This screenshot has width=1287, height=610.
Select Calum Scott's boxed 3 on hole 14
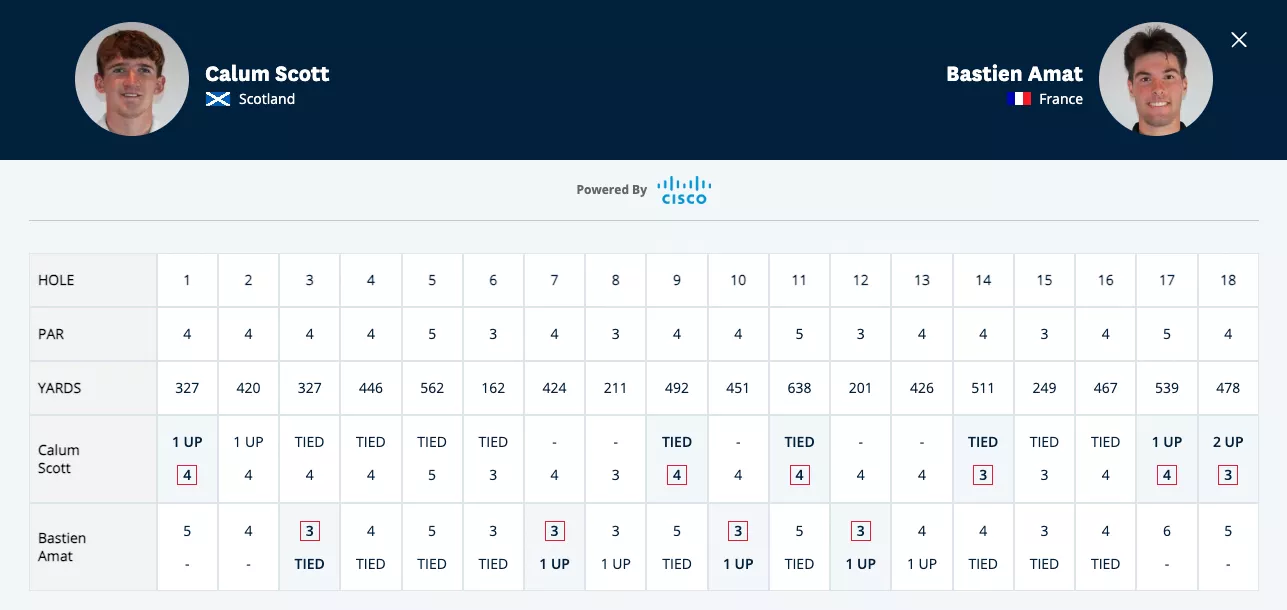[x=983, y=475]
